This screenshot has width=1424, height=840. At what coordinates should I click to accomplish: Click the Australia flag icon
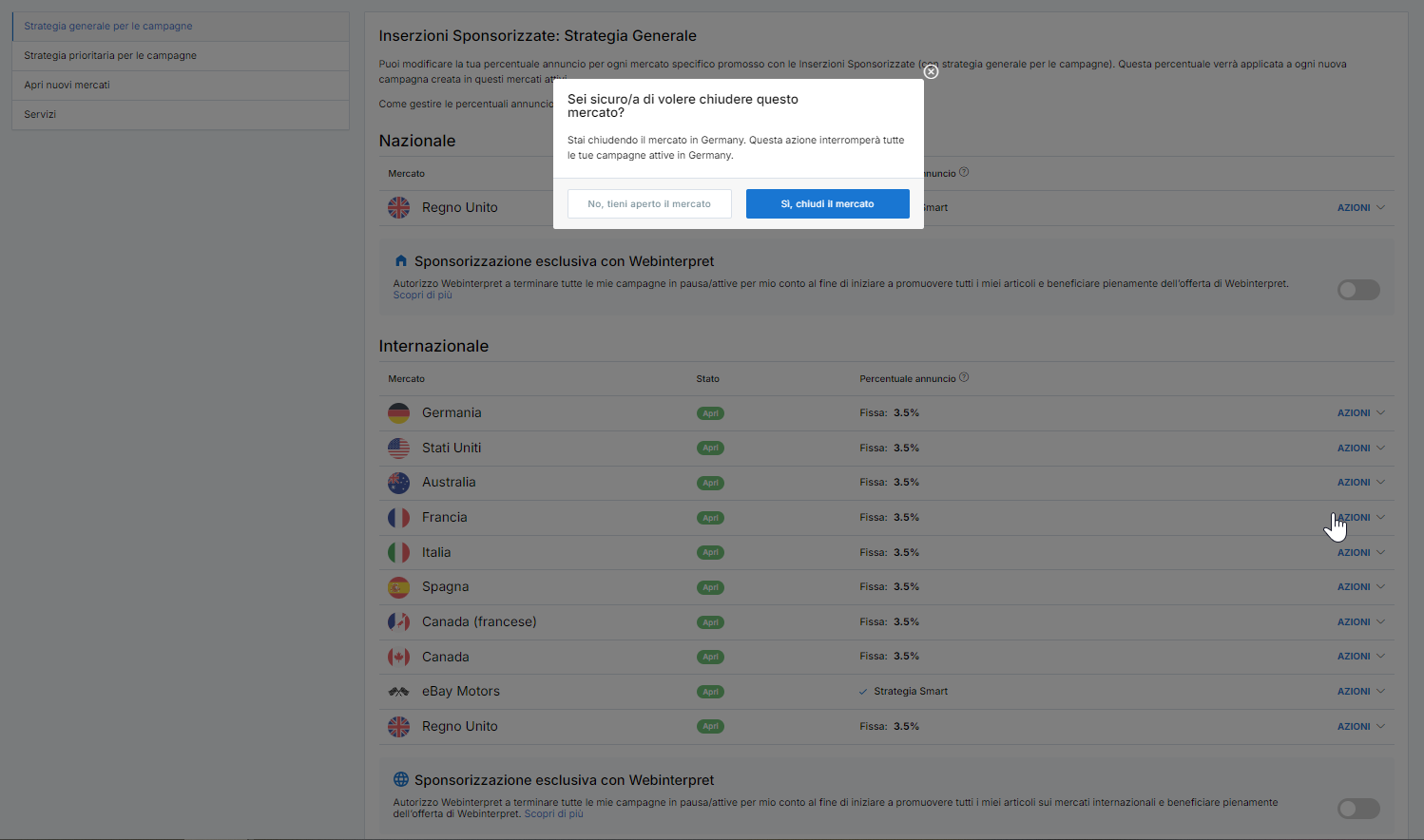pos(398,483)
